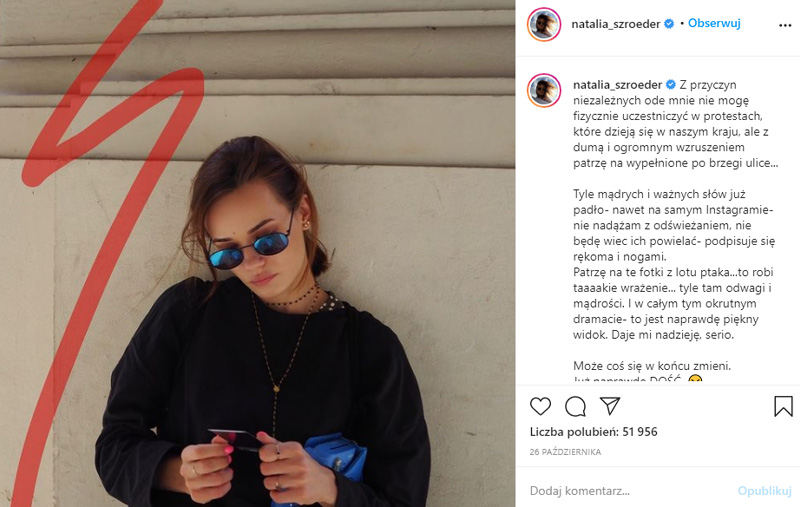This screenshot has width=800, height=507.
Task: Open natalia_szroeder username in the caption
Action: (617, 85)
